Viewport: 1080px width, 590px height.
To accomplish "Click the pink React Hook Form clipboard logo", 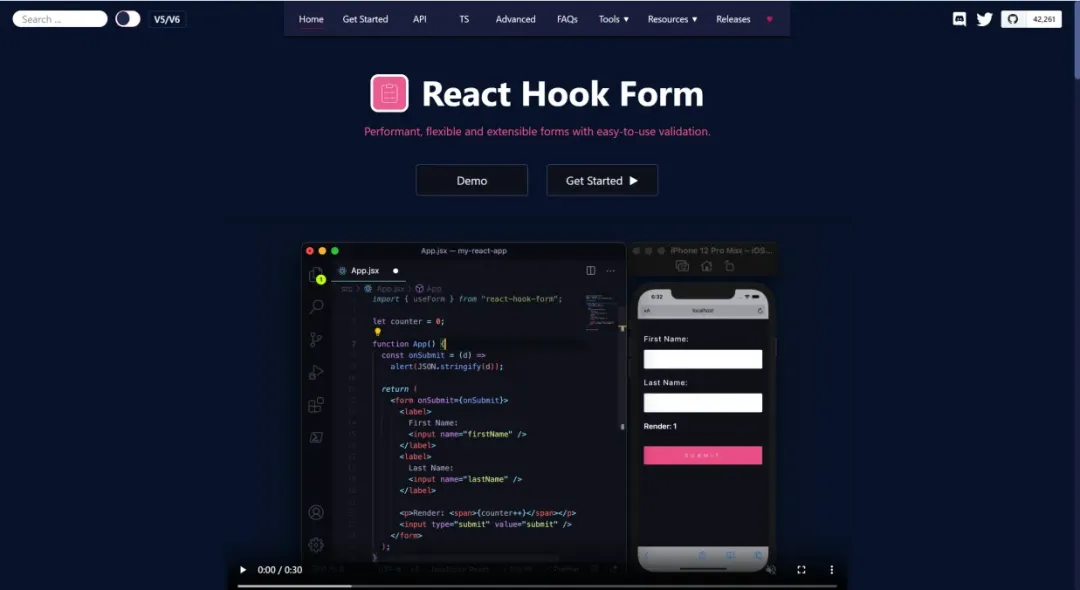I will tap(389, 93).
